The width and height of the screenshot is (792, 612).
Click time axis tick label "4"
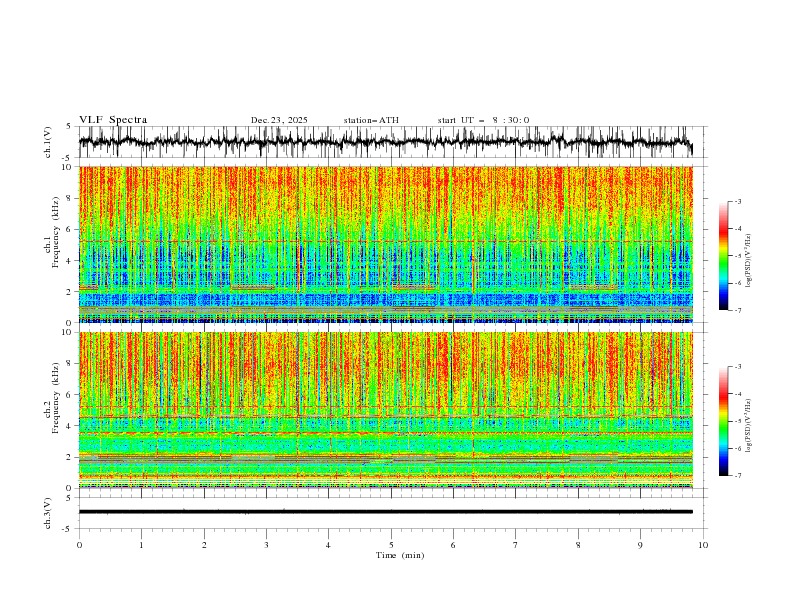tap(328, 545)
